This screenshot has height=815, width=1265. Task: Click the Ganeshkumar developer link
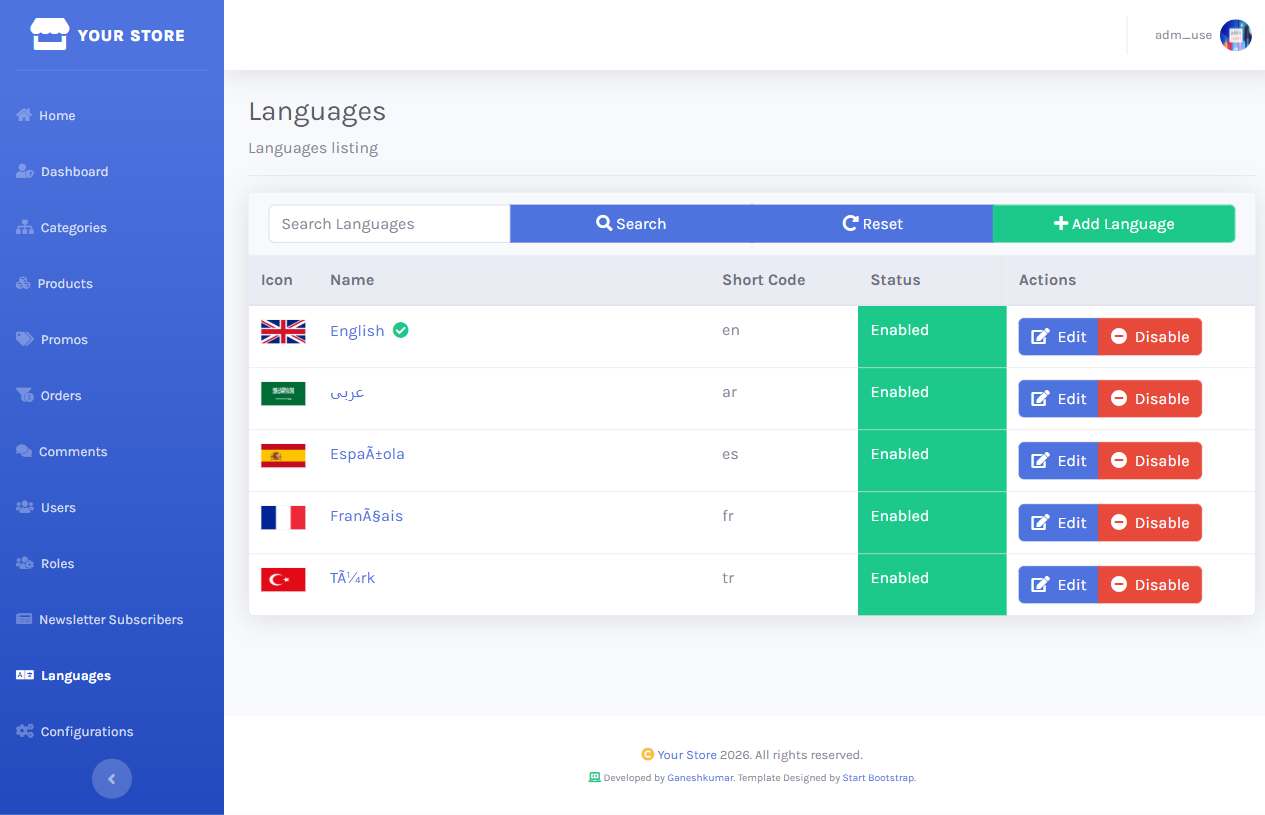pos(700,777)
